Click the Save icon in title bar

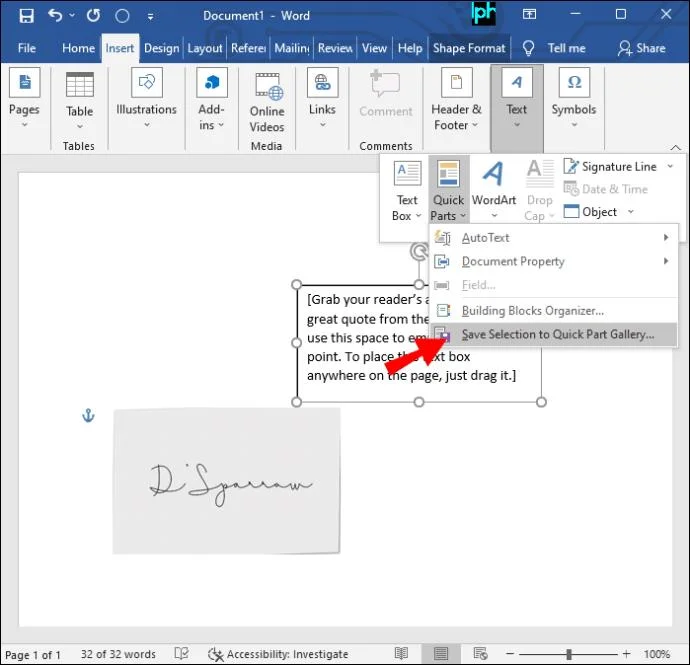(26, 16)
